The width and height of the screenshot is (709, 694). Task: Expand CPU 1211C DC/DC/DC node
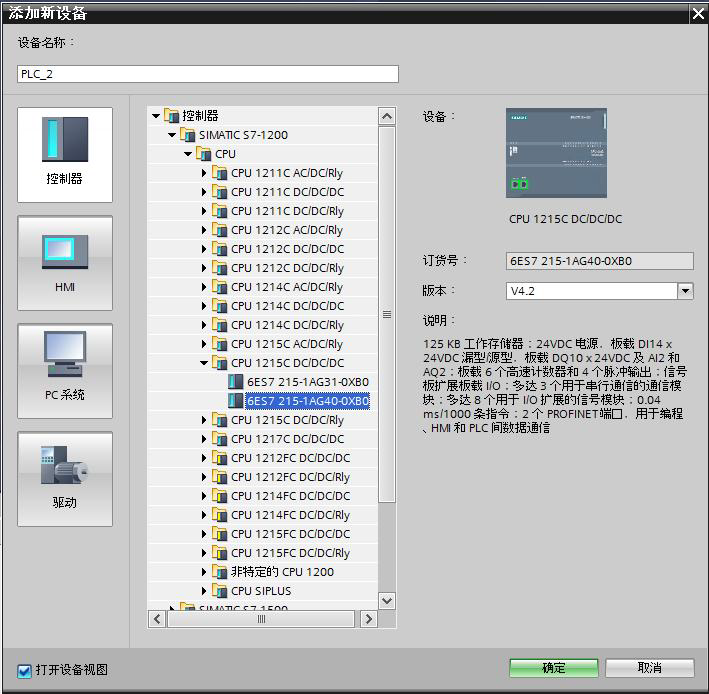coord(204,192)
